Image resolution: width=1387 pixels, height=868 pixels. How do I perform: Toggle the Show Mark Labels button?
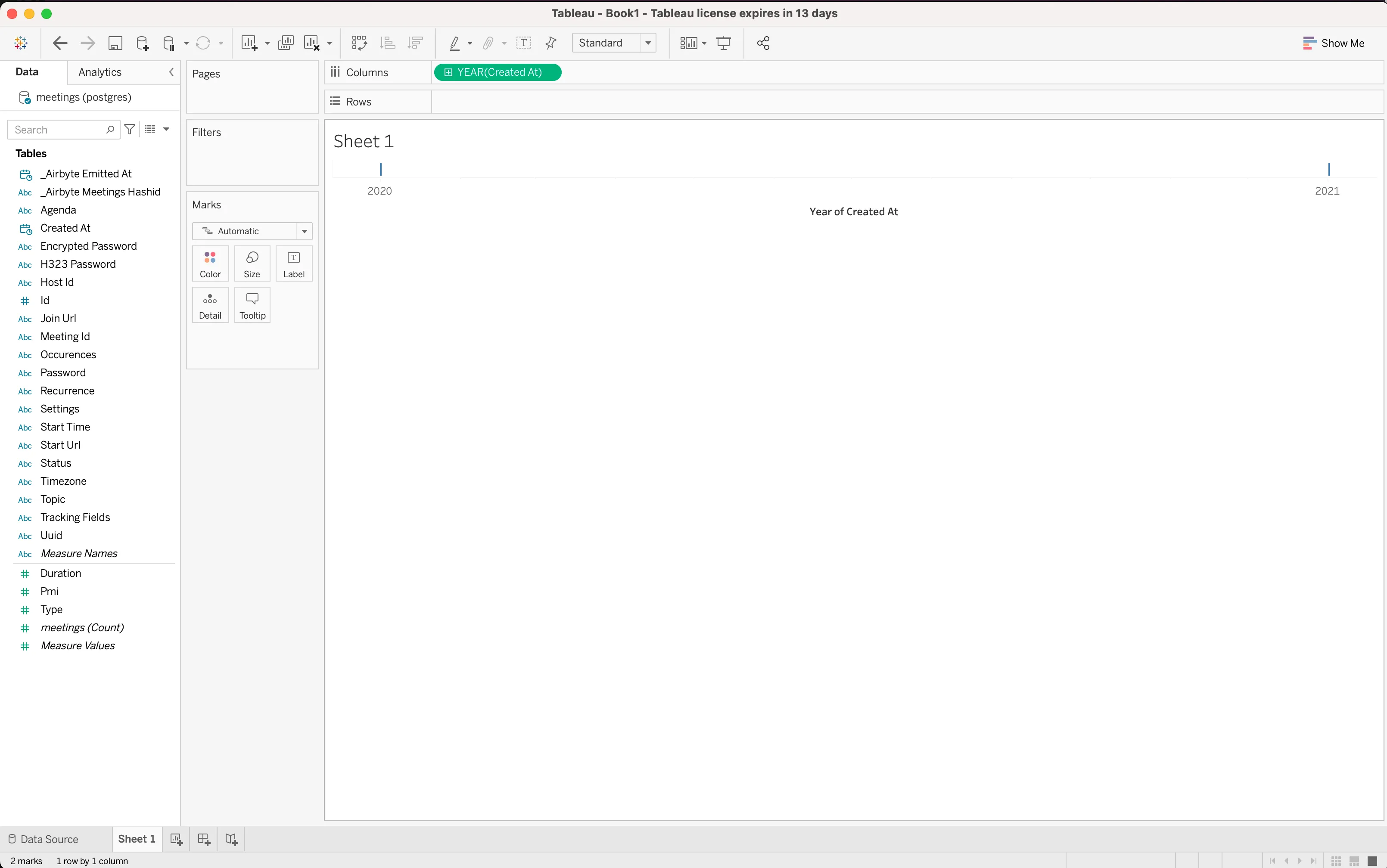pyautogui.click(x=523, y=43)
